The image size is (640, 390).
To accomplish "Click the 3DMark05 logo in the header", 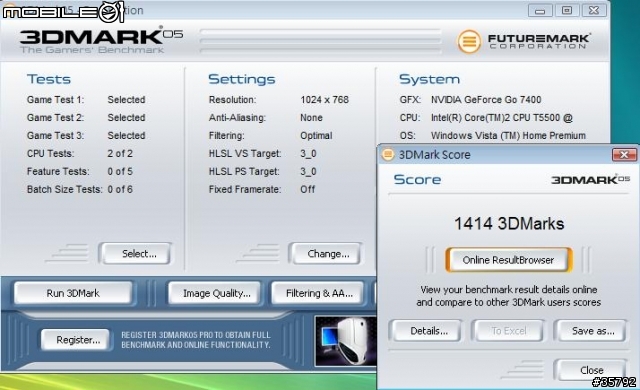I will [x=102, y=40].
